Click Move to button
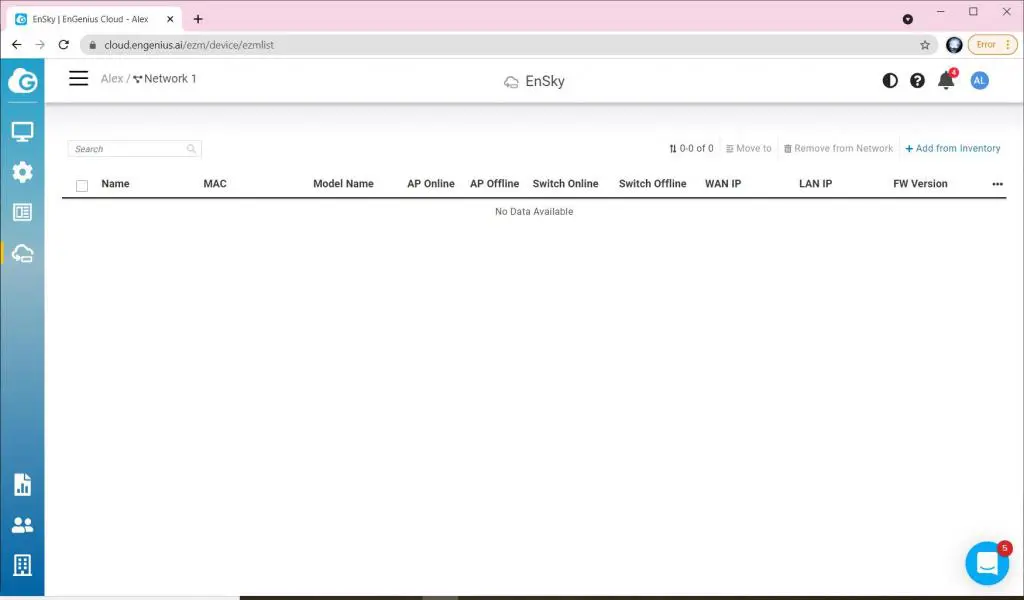The image size is (1024, 600). (x=748, y=149)
